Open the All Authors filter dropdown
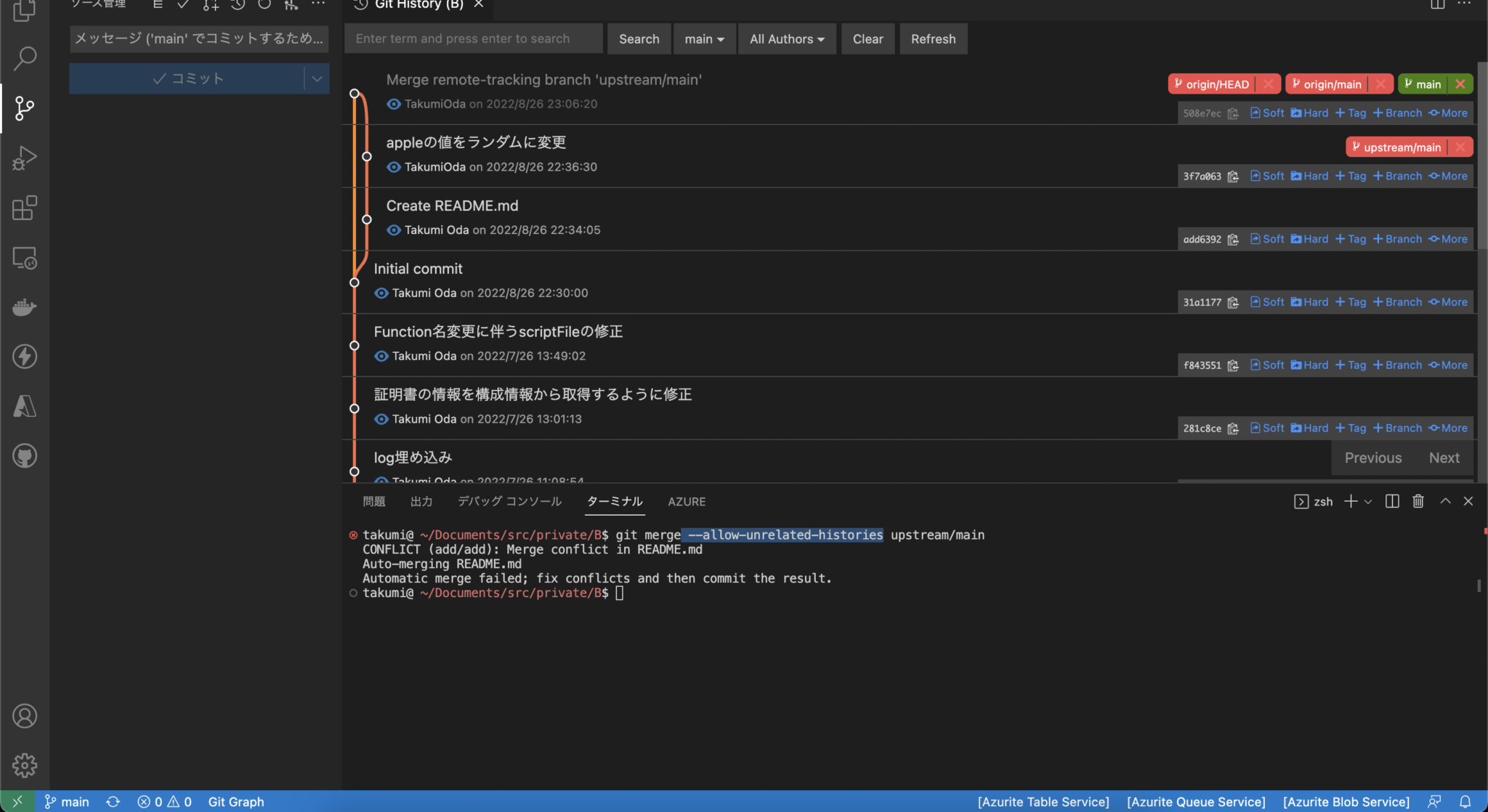This screenshot has width=1488, height=812. coord(786,38)
